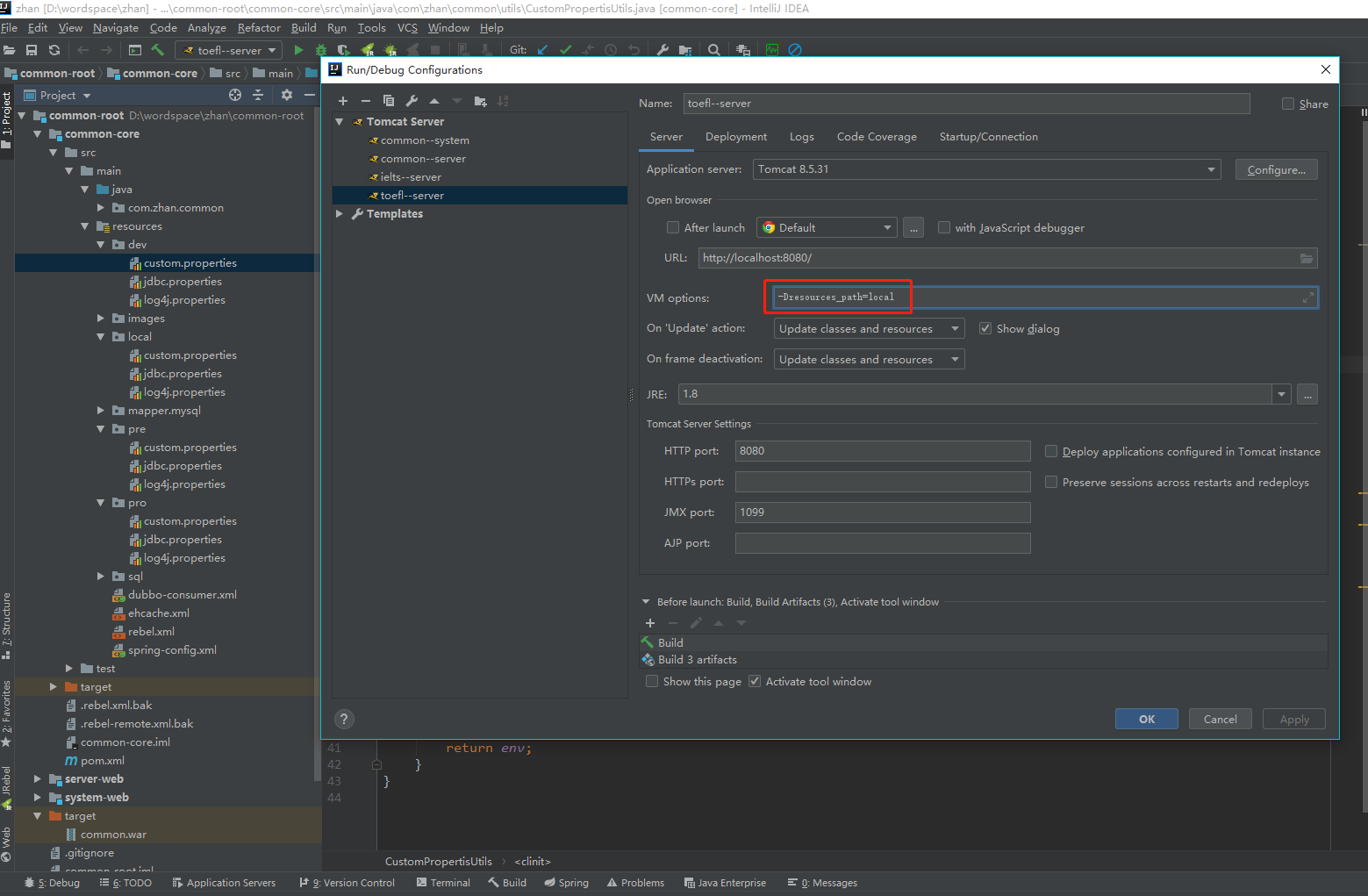The width and height of the screenshot is (1368, 896).
Task: Uncheck 'Show dialog' next to Update action
Action: (985, 327)
